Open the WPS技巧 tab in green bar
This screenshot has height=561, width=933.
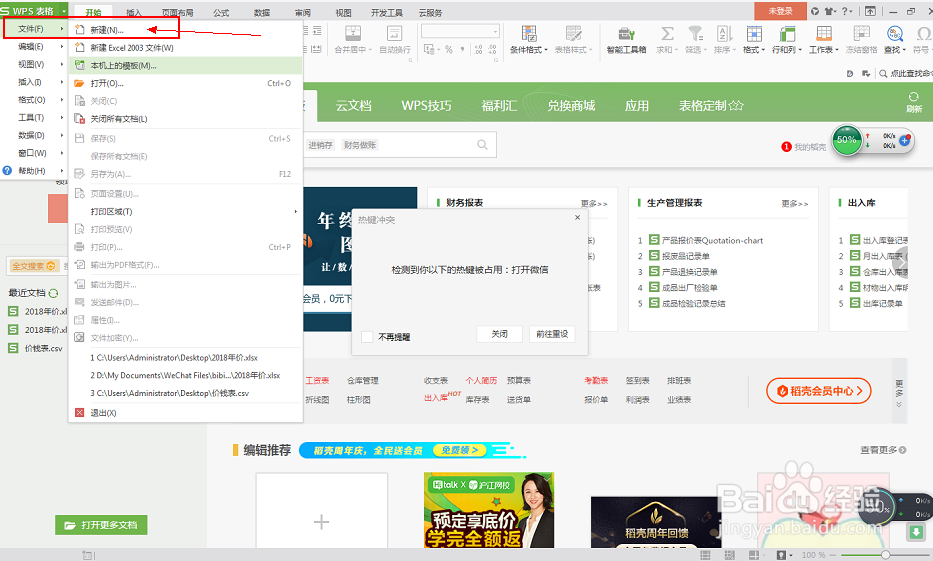(426, 106)
